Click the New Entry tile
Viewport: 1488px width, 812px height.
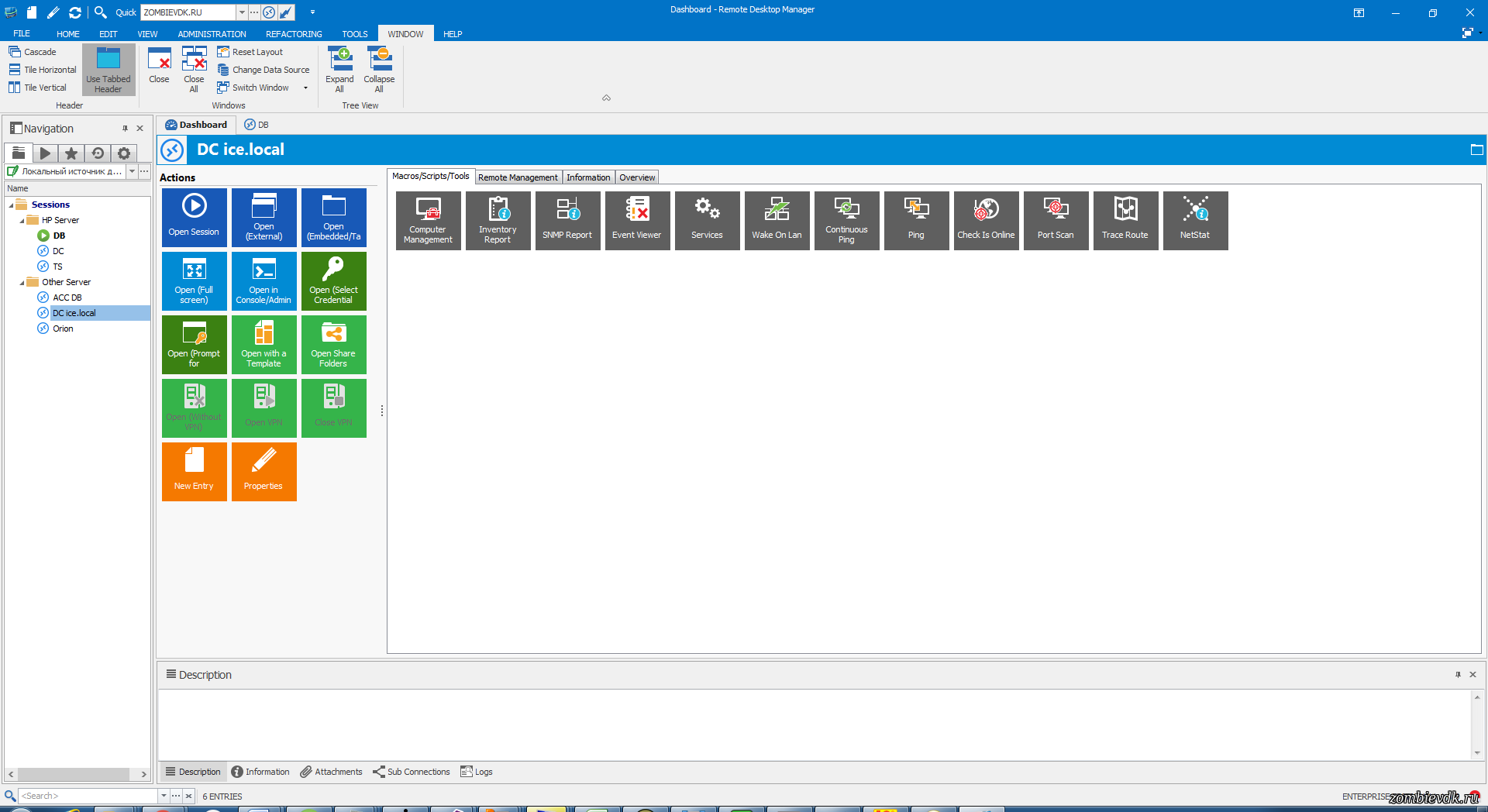pyautogui.click(x=195, y=472)
